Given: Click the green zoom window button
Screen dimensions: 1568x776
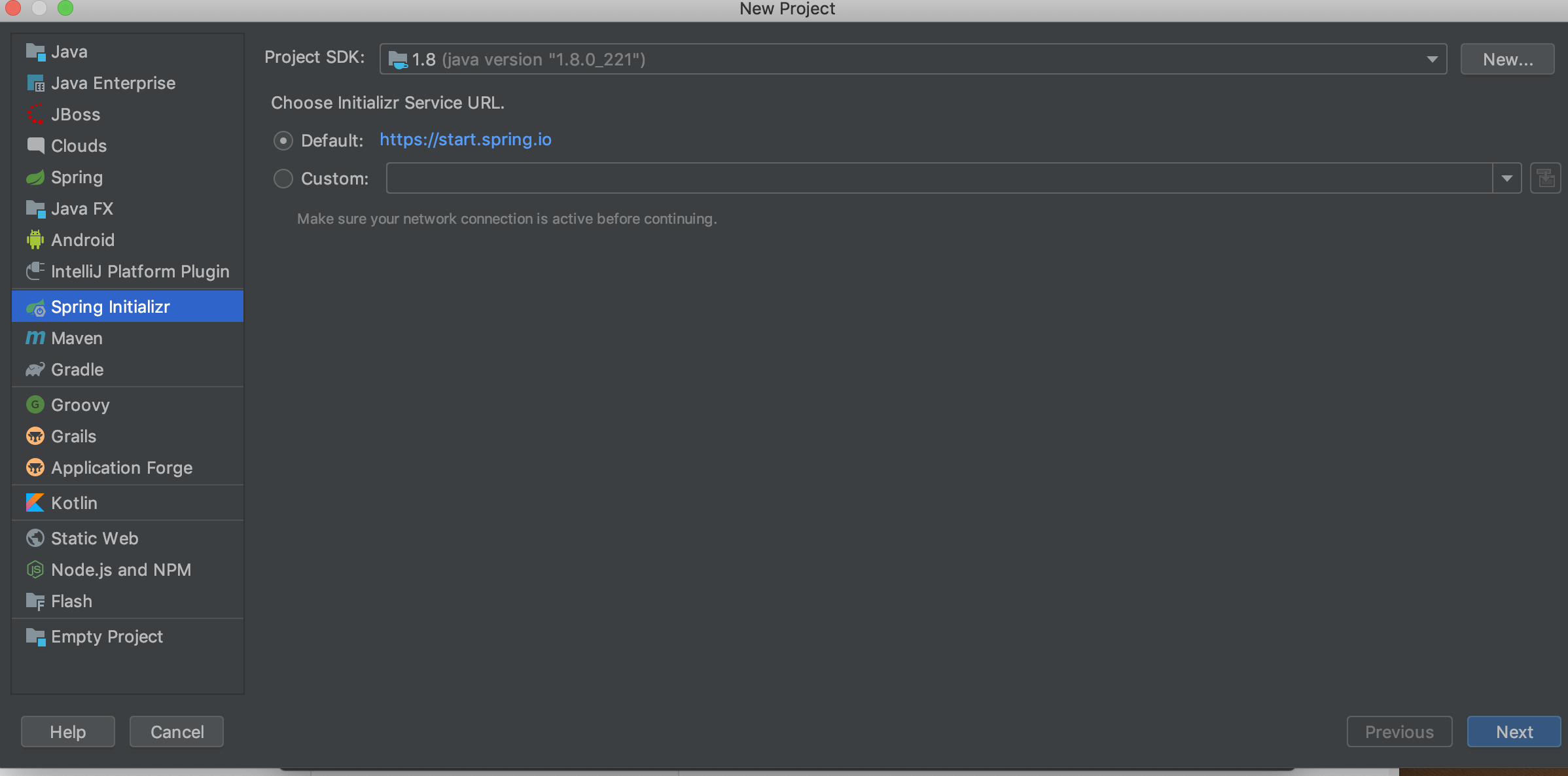Looking at the screenshot, I should point(65,8).
